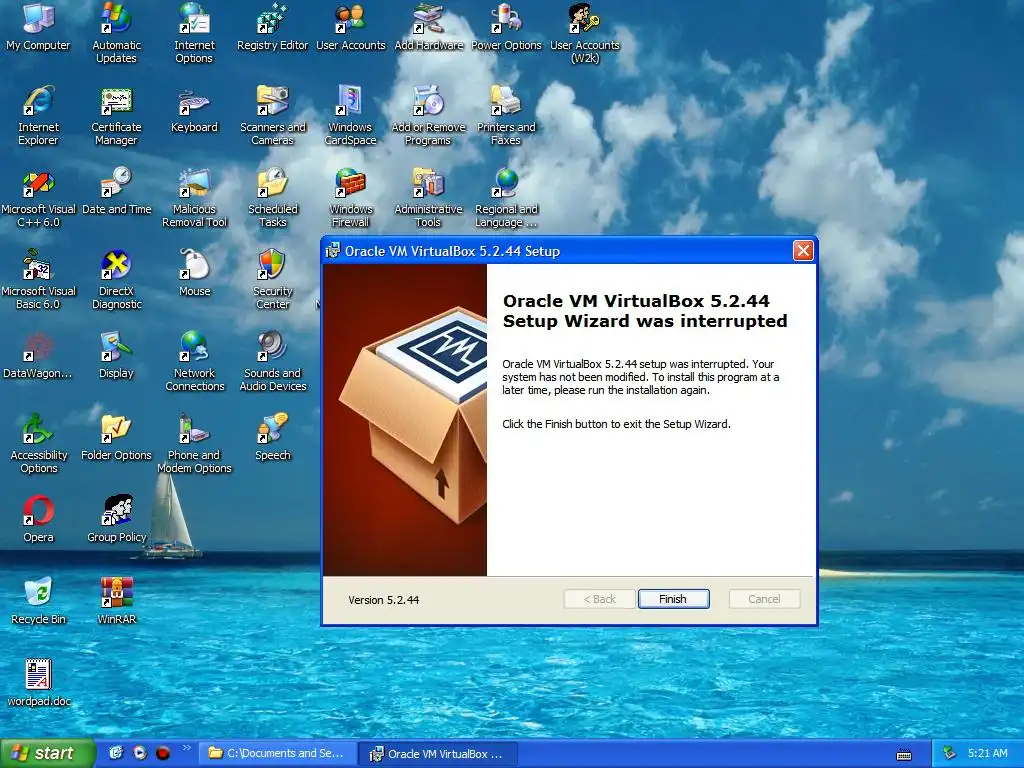Select the Microsoft Visual C++ 6.0 icon
The width and height of the screenshot is (1024, 768).
pyautogui.click(x=38, y=197)
